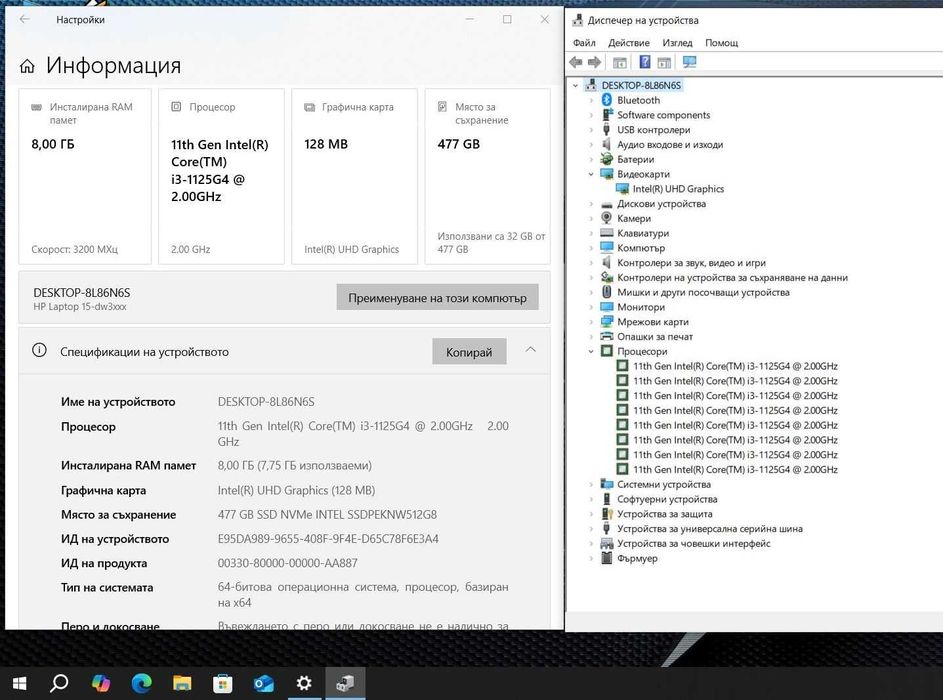The width and height of the screenshot is (943, 700).
Task: Click Преименуване на този компютър button
Action: click(437, 298)
